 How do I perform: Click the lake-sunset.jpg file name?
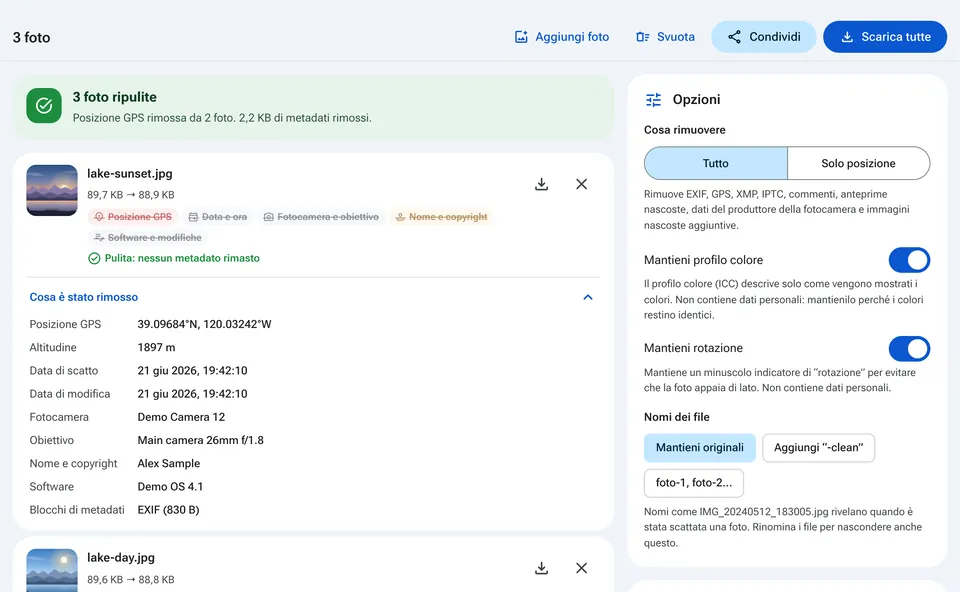(x=130, y=174)
